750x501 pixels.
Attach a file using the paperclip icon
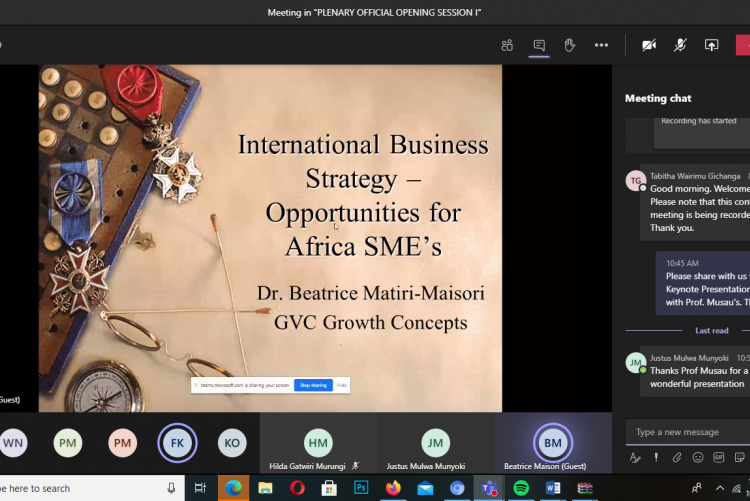click(677, 458)
